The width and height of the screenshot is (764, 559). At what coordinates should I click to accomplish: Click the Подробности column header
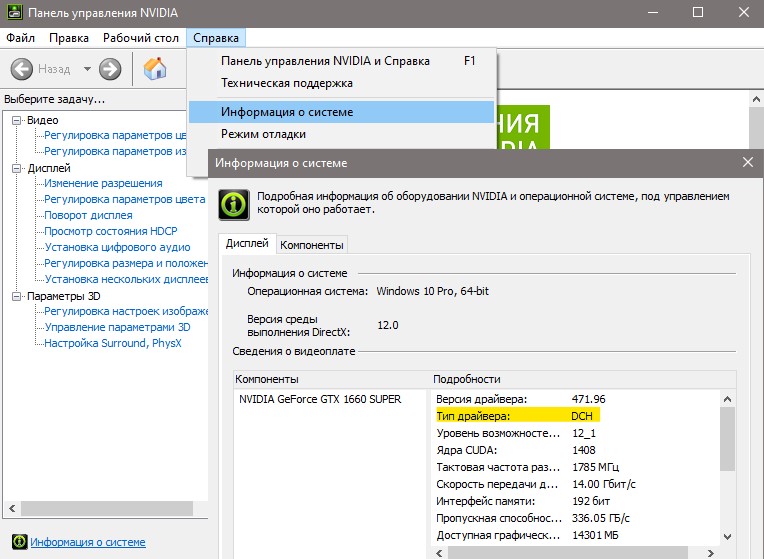tap(583, 379)
